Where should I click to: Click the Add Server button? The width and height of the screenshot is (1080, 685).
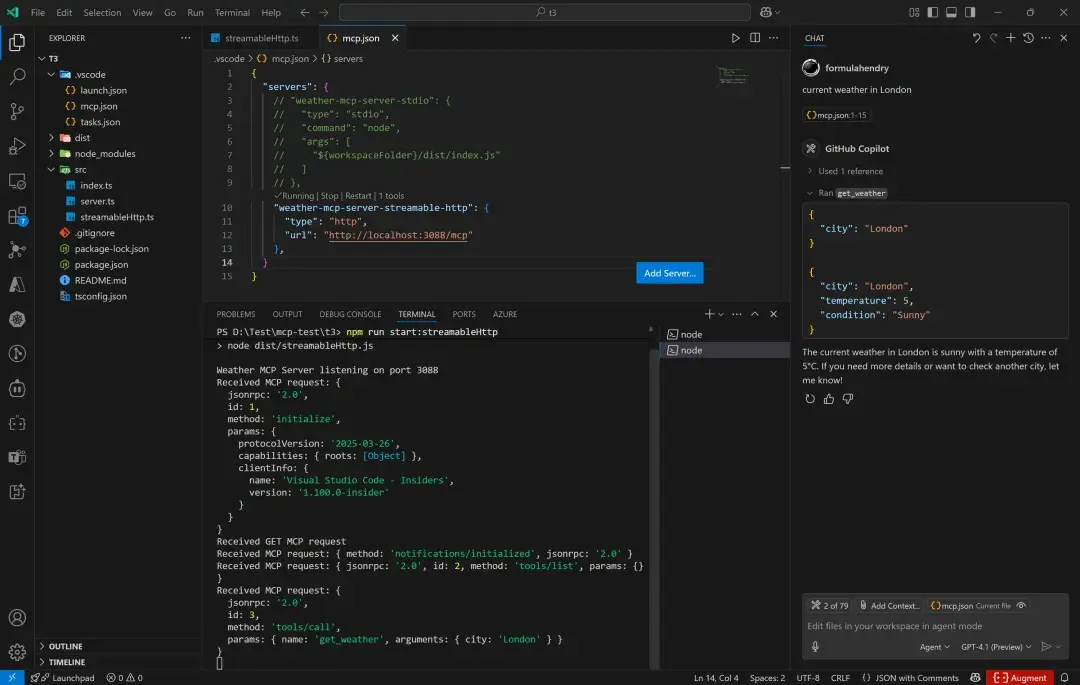coord(669,272)
